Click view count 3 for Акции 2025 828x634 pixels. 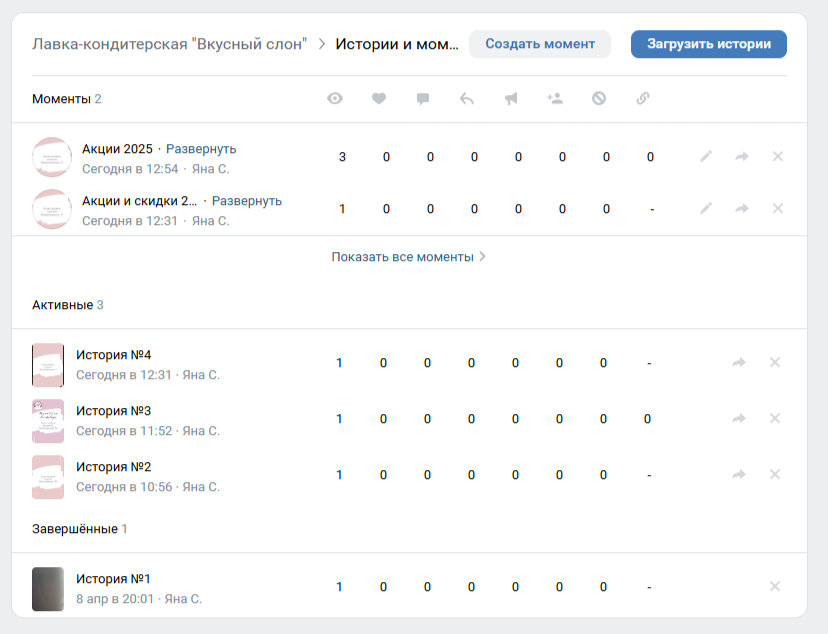[x=342, y=157]
